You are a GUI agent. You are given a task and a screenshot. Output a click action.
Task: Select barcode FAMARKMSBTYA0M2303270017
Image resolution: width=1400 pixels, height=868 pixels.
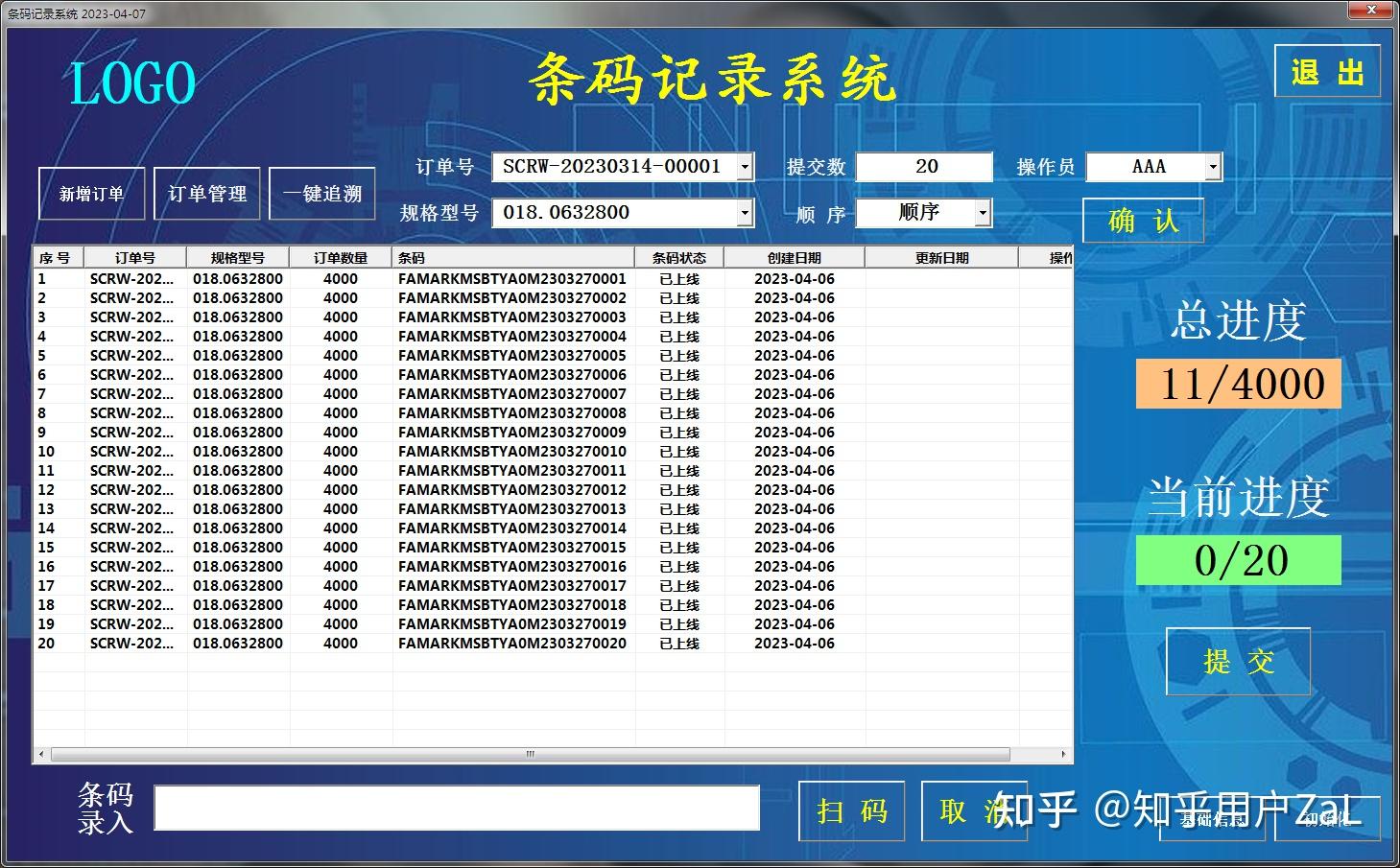pyautogui.click(x=512, y=586)
